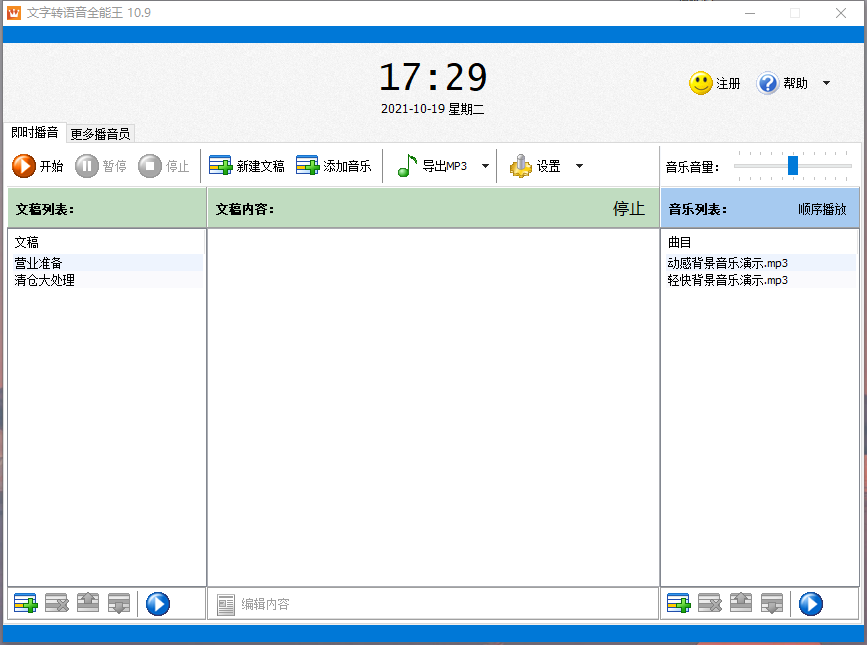867x645 pixels.
Task: Expand the 导出MP3 dropdown arrow
Action: click(x=486, y=166)
